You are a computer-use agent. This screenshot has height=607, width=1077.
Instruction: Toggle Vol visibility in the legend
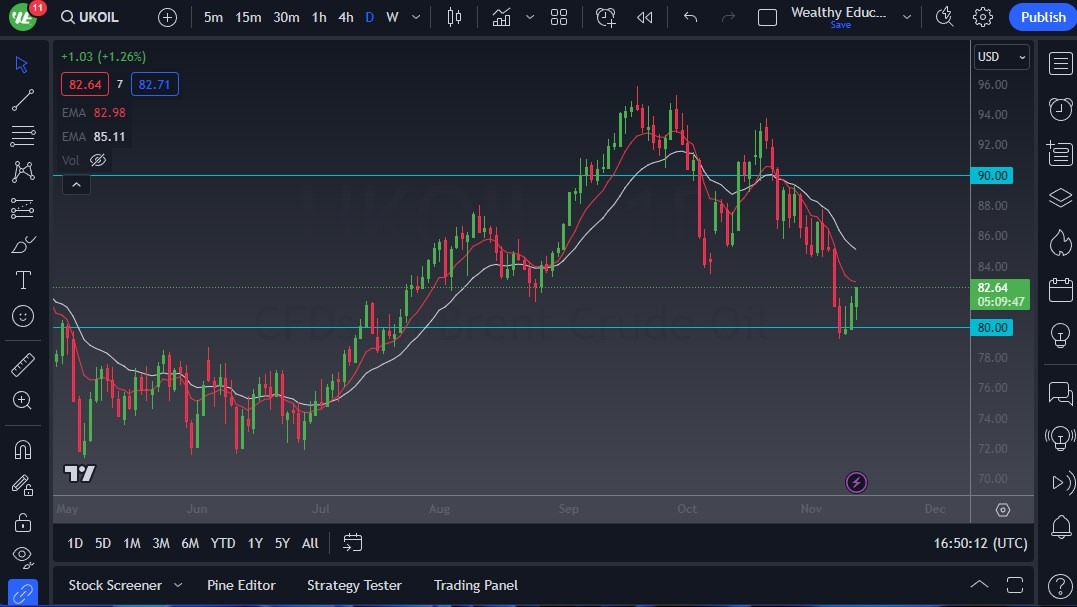click(x=97, y=160)
